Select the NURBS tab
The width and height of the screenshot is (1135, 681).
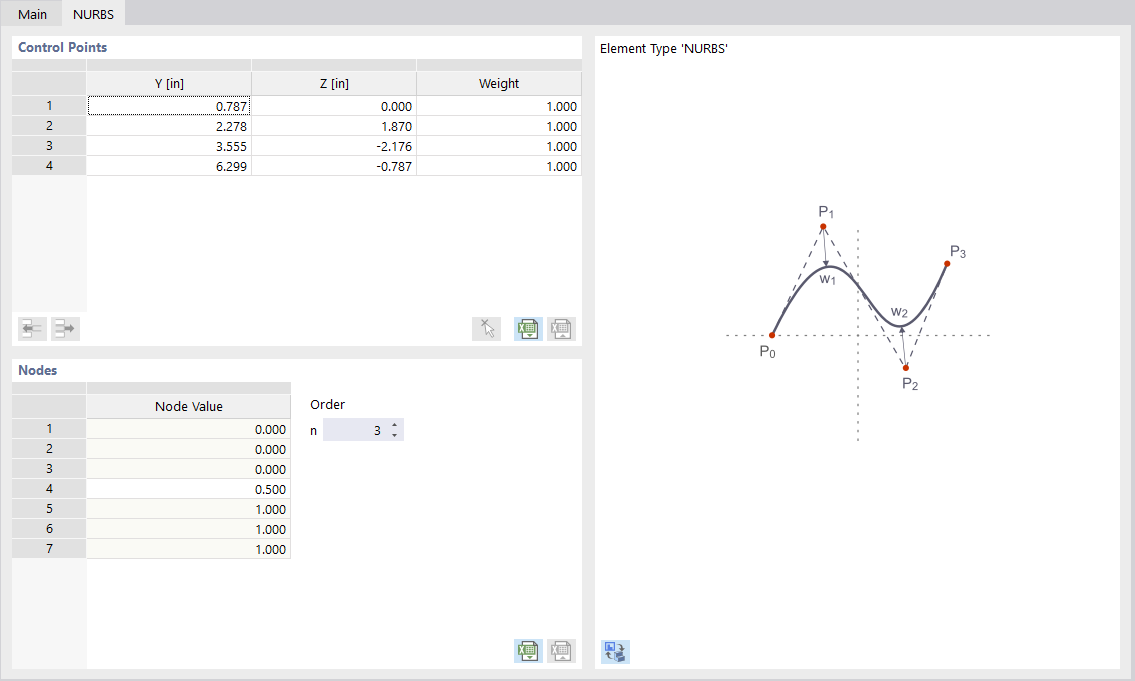[93, 14]
